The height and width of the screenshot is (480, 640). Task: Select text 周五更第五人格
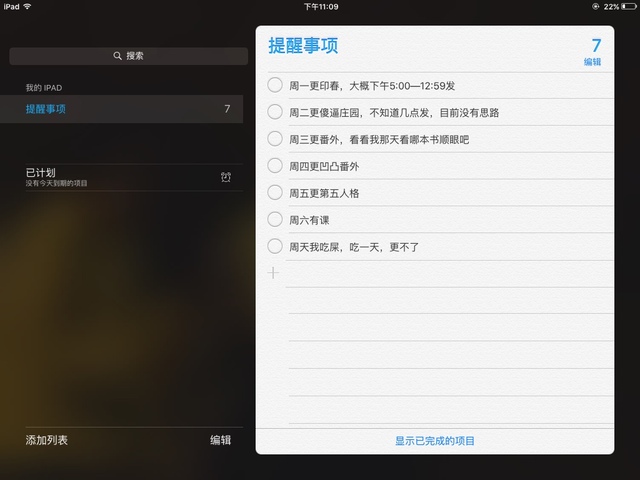(x=324, y=193)
